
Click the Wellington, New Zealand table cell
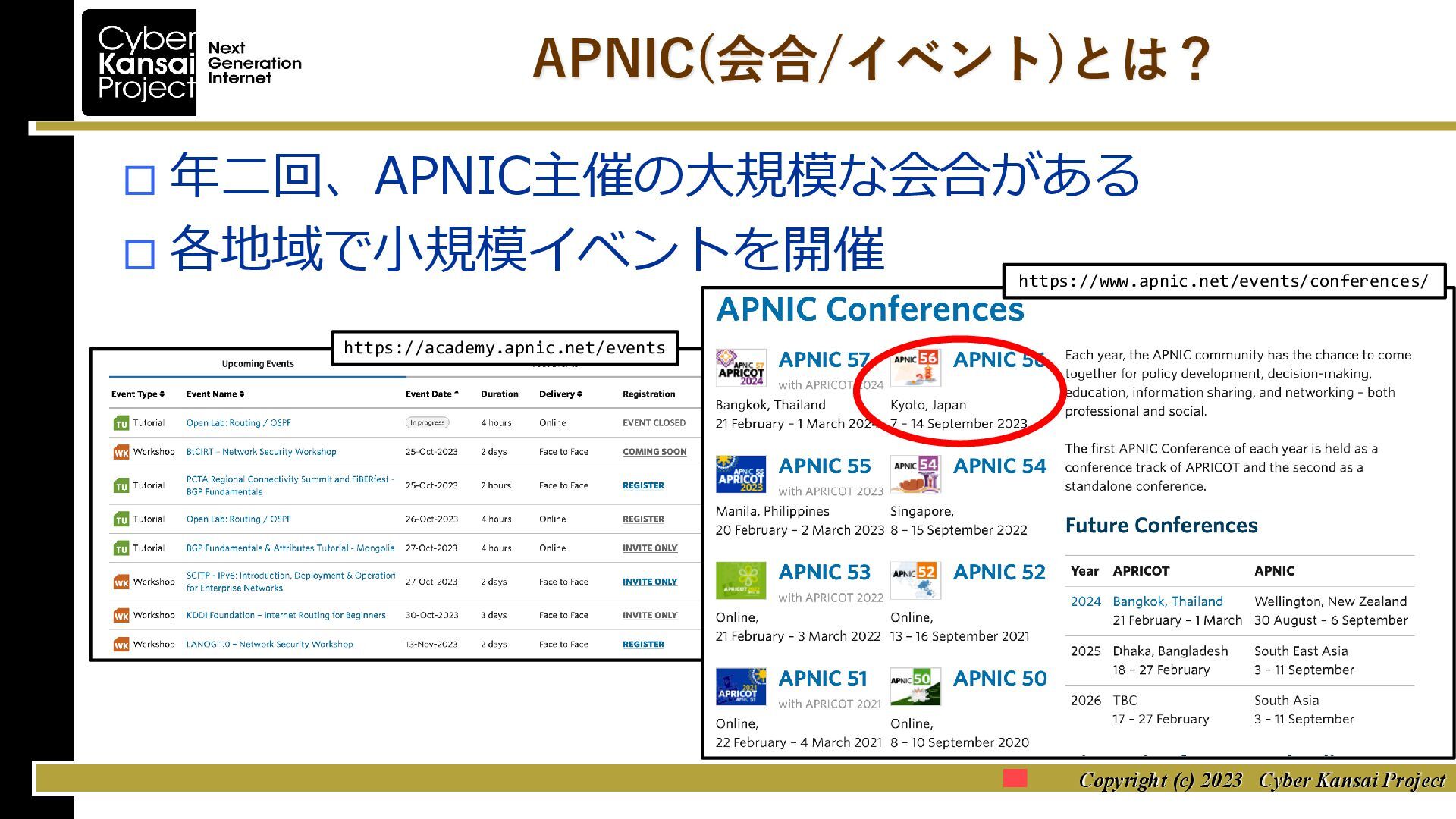point(1331,611)
